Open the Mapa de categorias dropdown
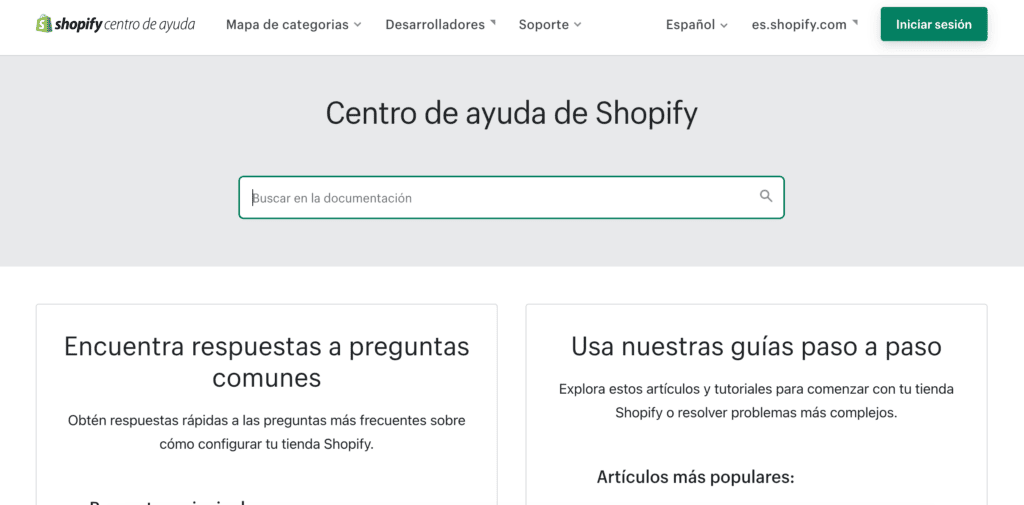The height and width of the screenshot is (505, 1024). point(293,25)
